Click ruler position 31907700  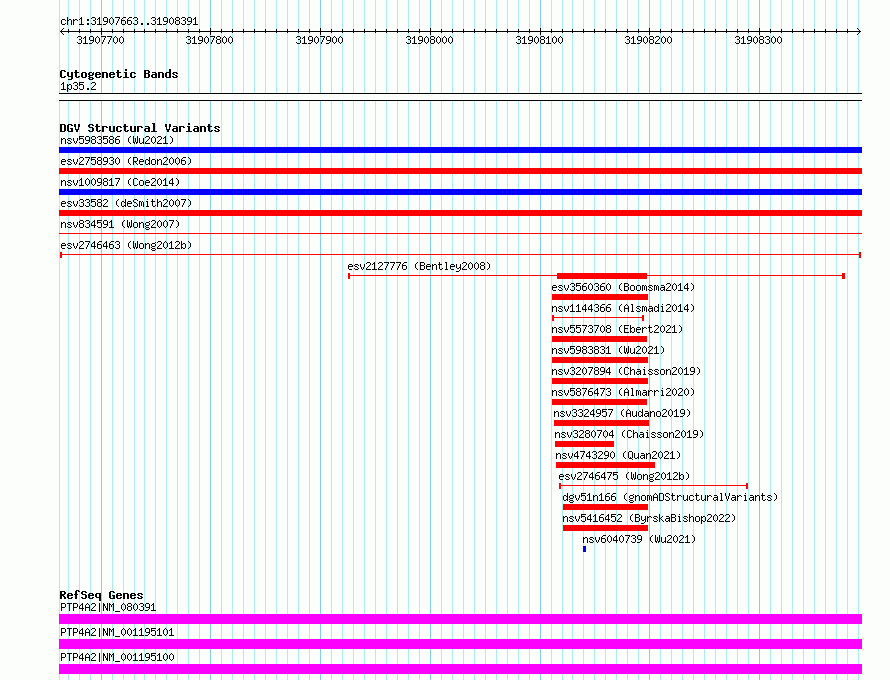[100, 40]
